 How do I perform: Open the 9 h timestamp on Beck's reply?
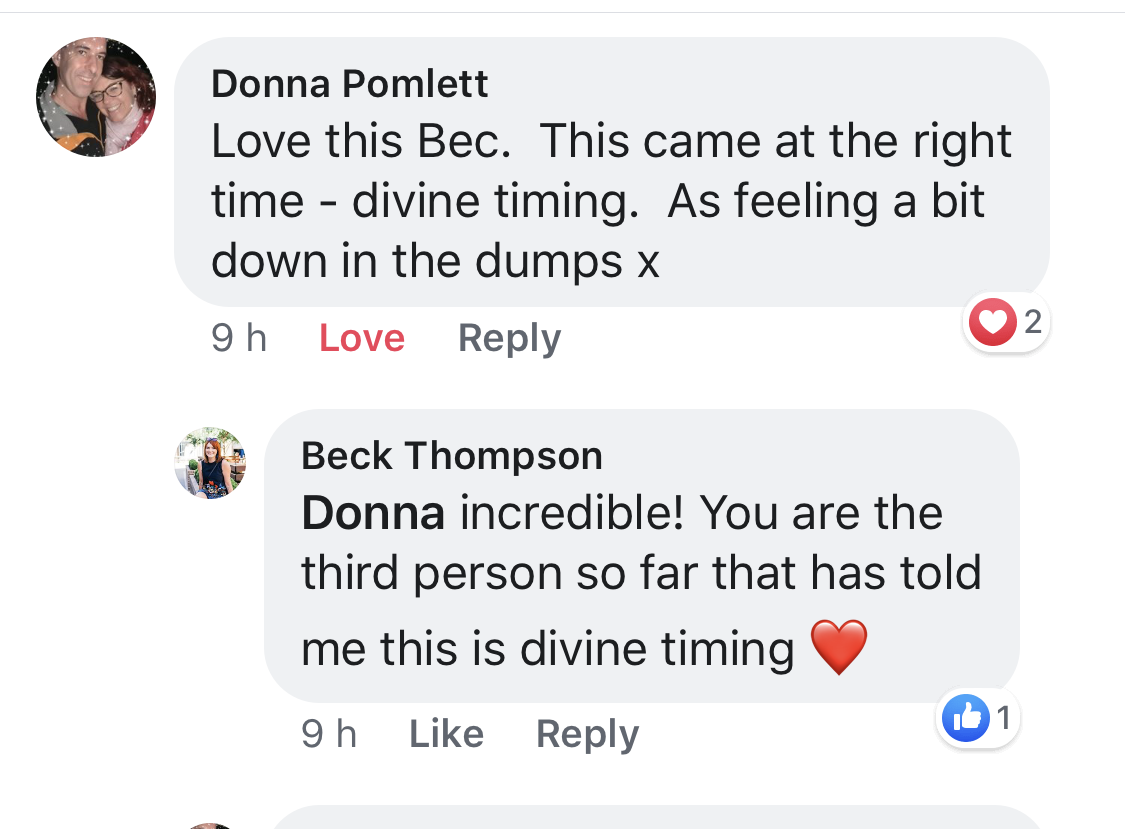(x=329, y=734)
